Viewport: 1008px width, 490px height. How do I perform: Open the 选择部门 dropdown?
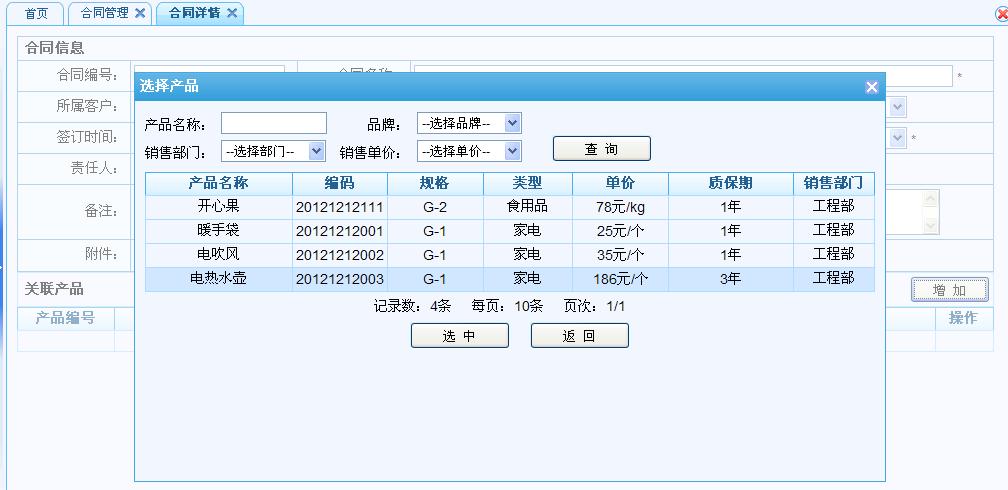pyautogui.click(x=273, y=151)
